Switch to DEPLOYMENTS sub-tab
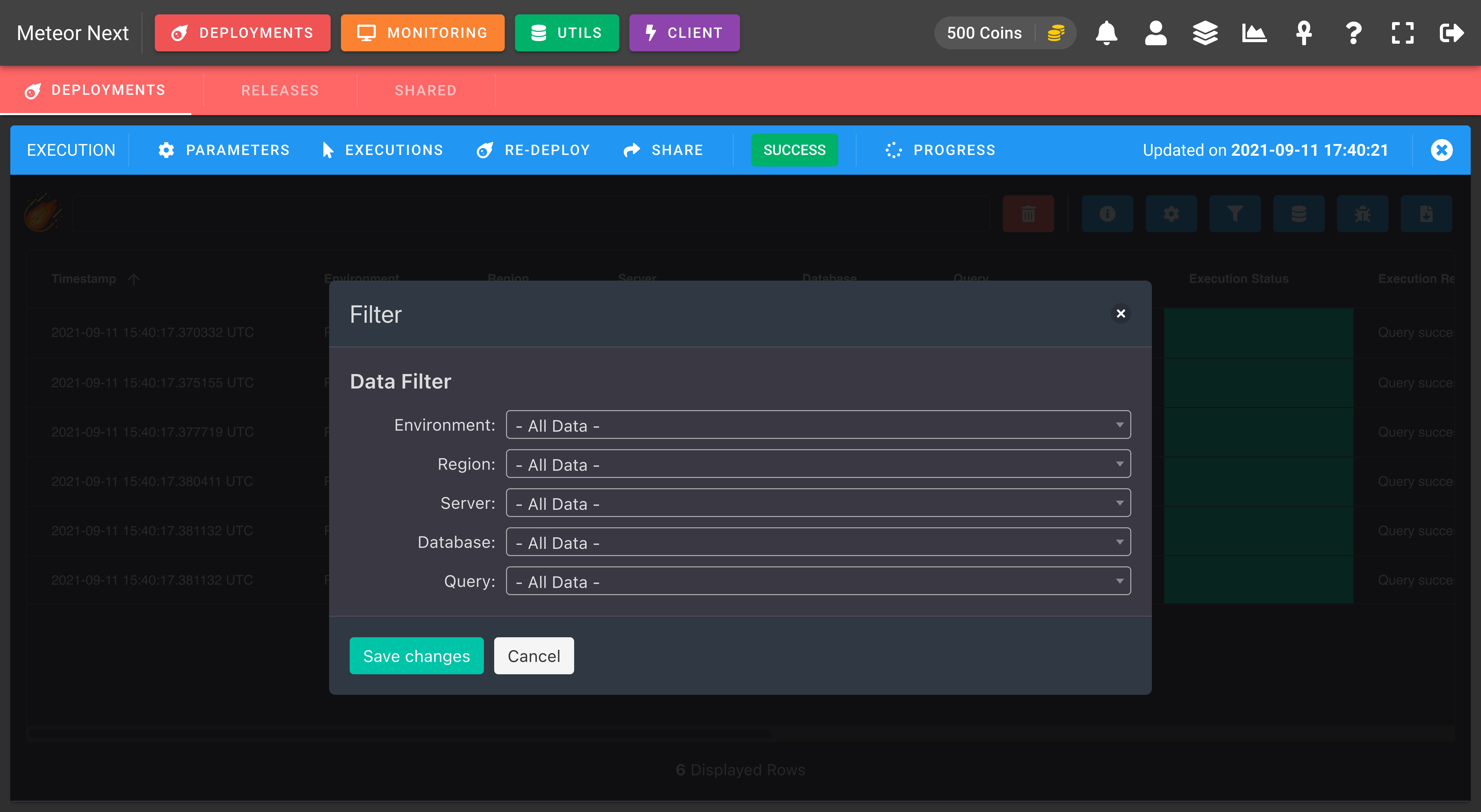Image resolution: width=1481 pixels, height=812 pixels. coord(95,90)
